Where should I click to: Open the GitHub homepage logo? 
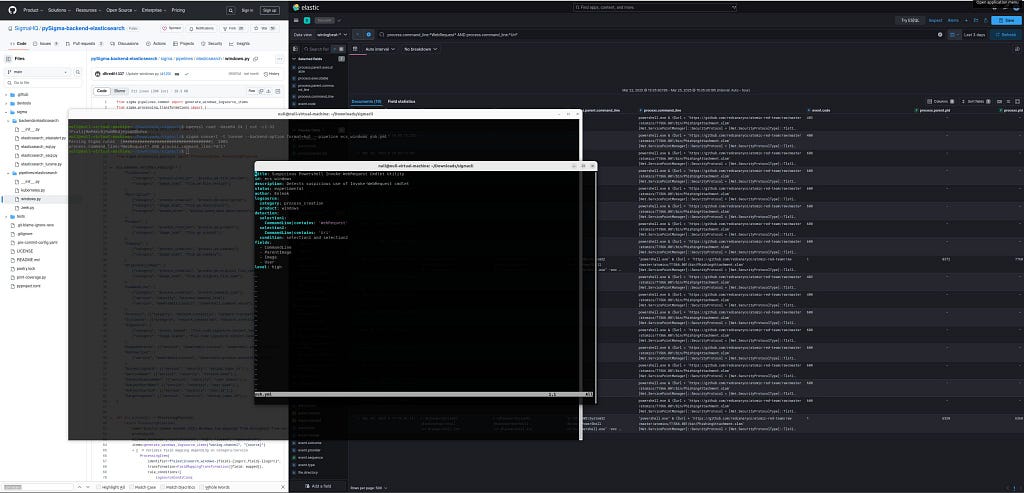click(x=12, y=10)
